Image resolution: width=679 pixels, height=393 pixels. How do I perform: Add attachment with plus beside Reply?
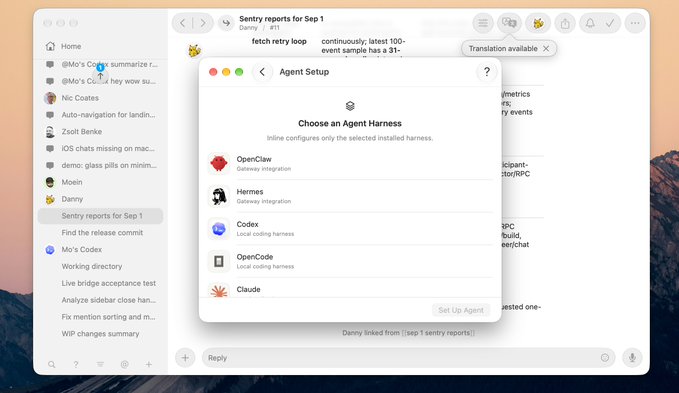click(185, 358)
